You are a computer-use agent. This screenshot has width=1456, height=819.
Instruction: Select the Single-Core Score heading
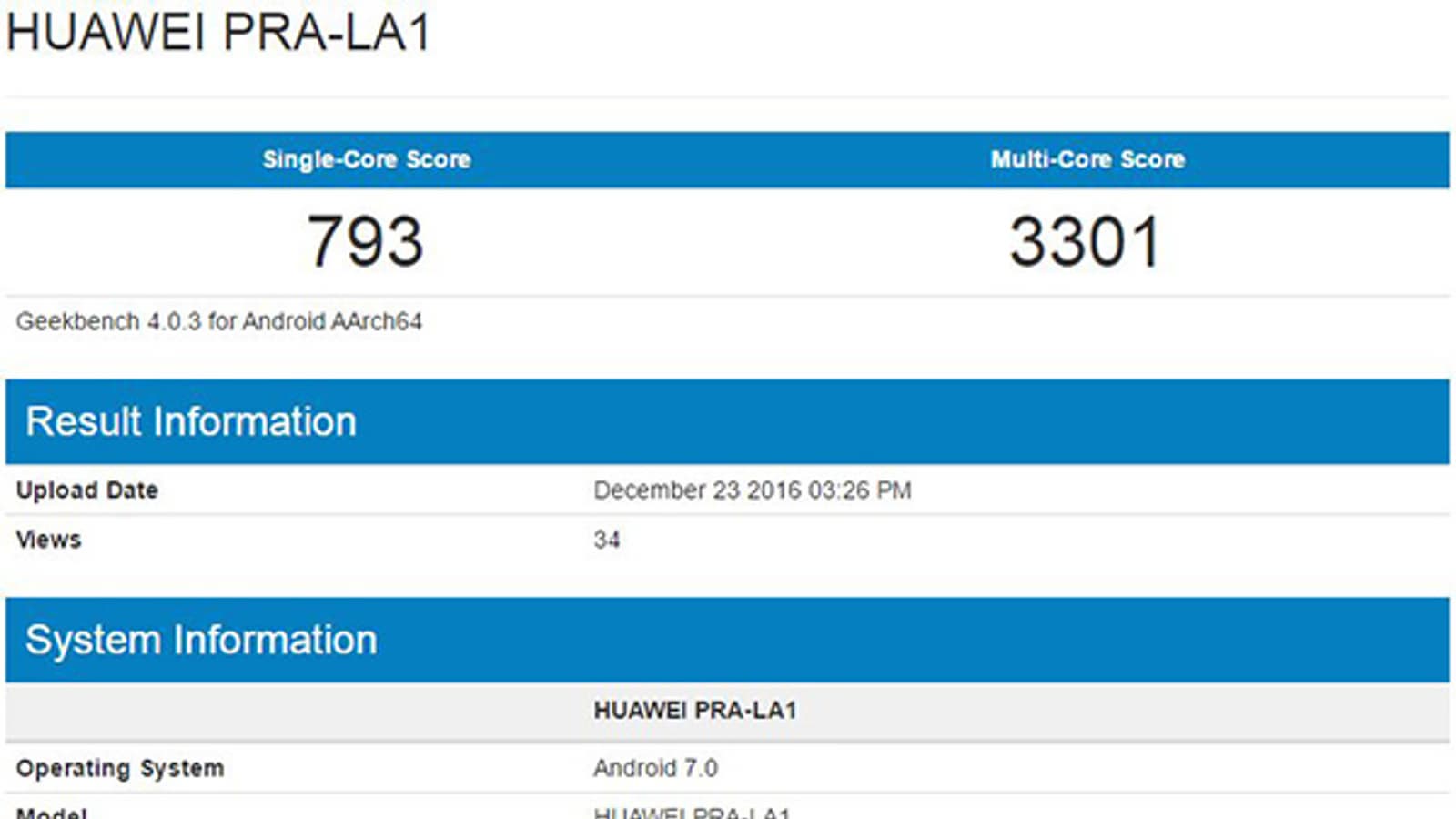(x=366, y=159)
